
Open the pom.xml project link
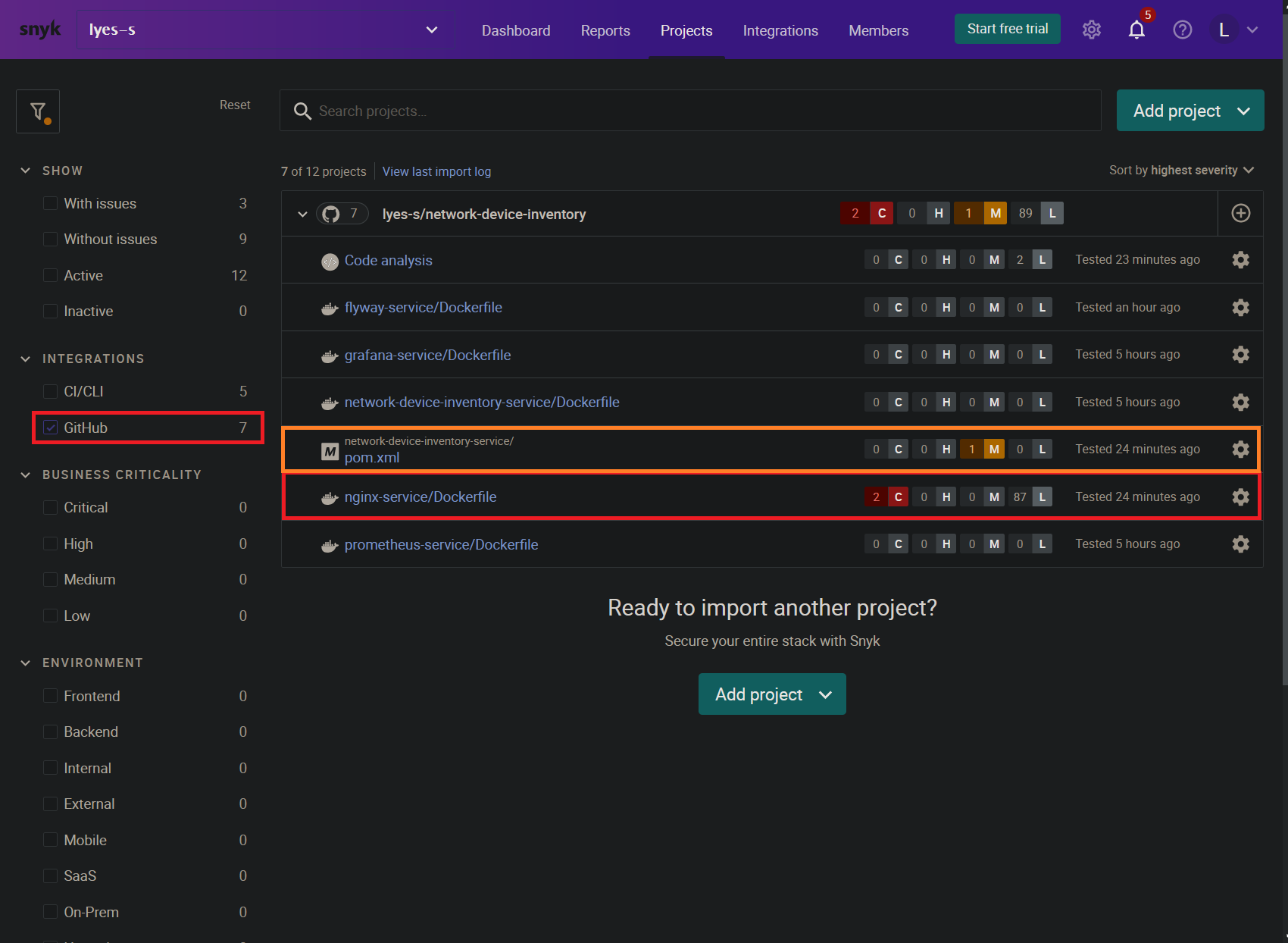(372, 457)
